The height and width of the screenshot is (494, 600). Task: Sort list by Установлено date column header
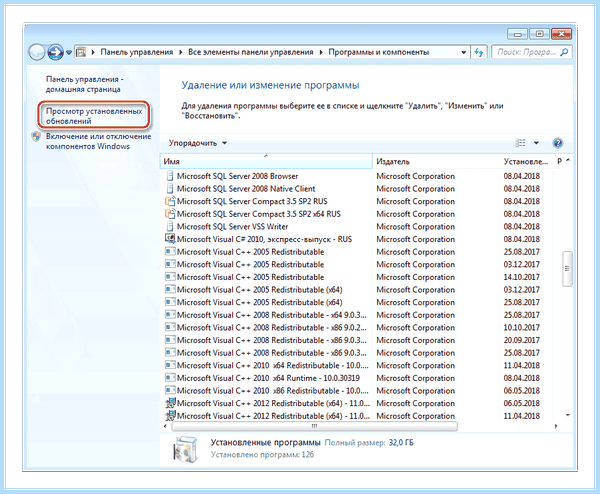point(526,161)
